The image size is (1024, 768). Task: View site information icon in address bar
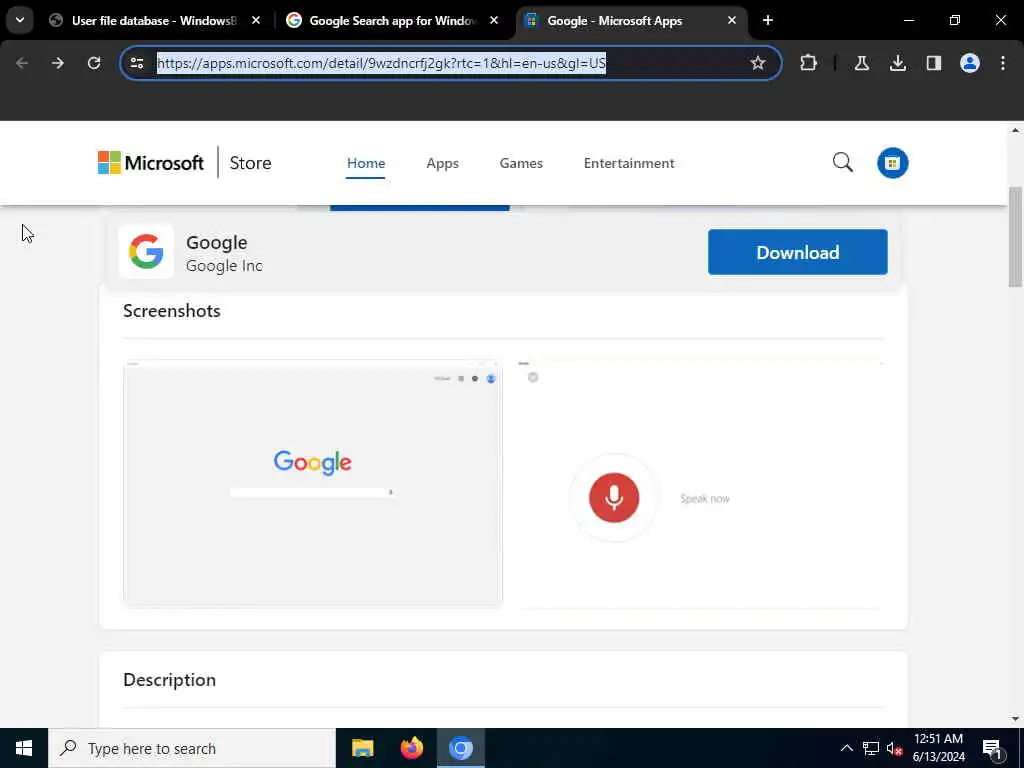tap(137, 63)
